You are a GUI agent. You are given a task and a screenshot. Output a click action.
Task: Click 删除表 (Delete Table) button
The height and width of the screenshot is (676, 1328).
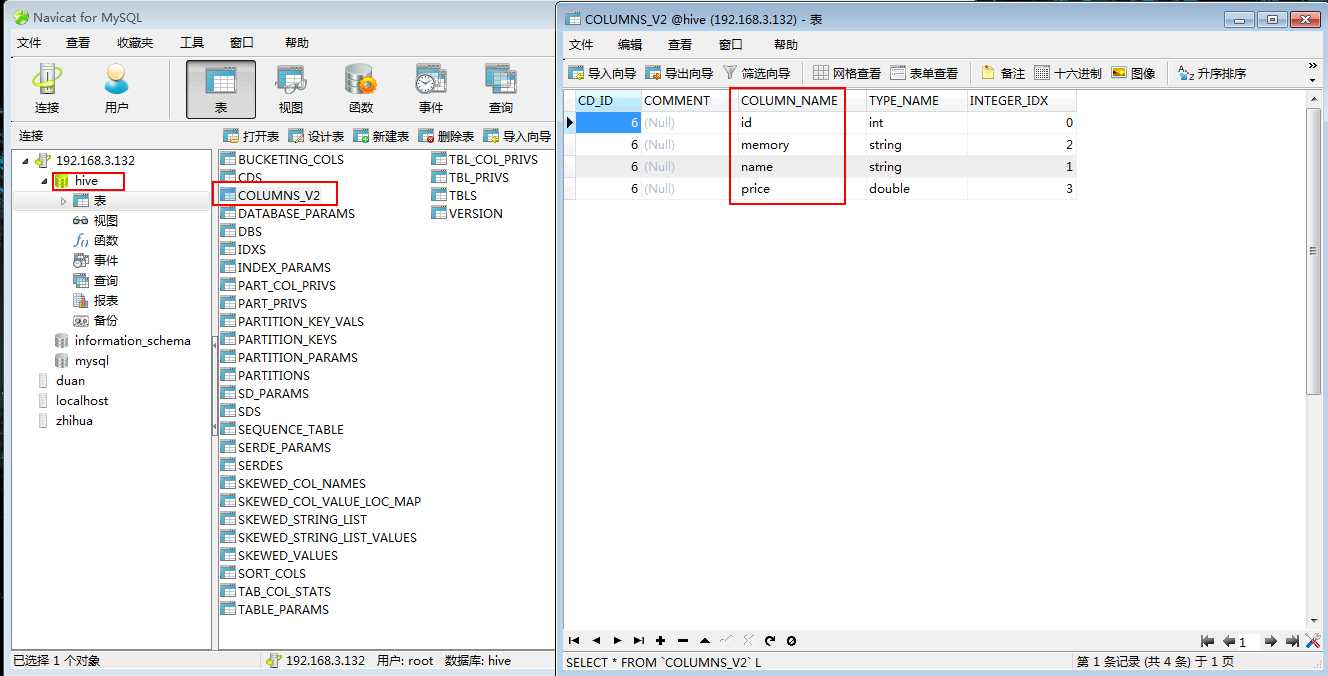(446, 136)
